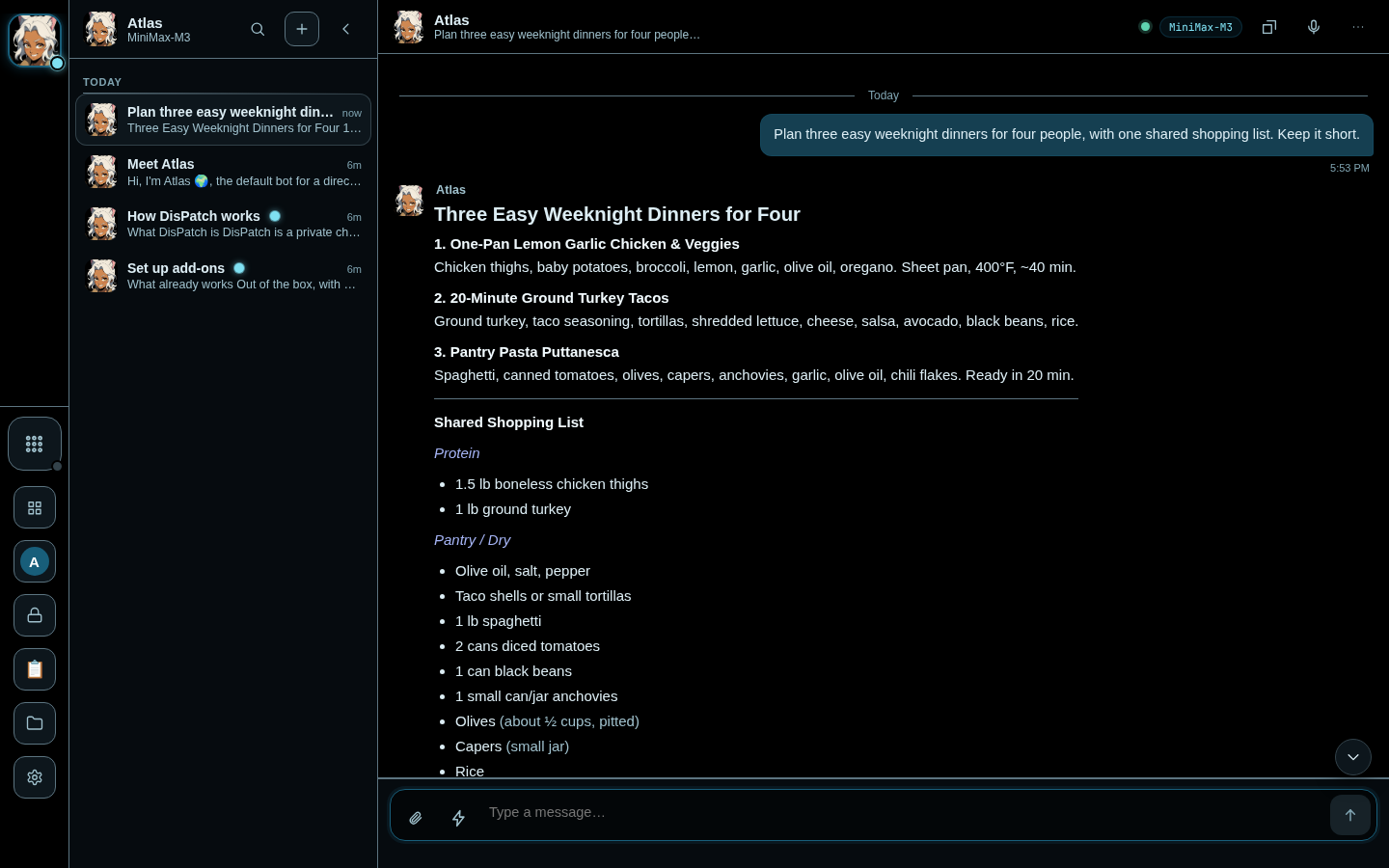The height and width of the screenshot is (868, 1389).
Task: Start a new chat with plus button
Action: 302,29
